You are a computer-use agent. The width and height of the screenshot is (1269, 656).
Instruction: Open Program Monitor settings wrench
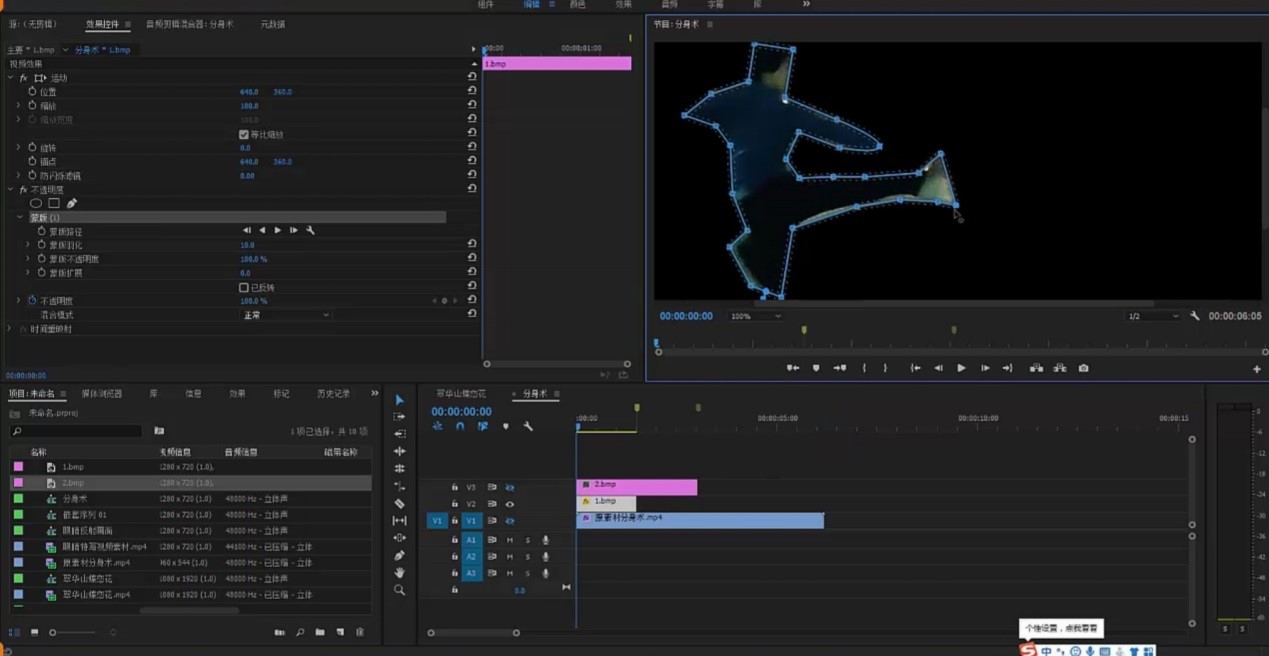(1194, 316)
